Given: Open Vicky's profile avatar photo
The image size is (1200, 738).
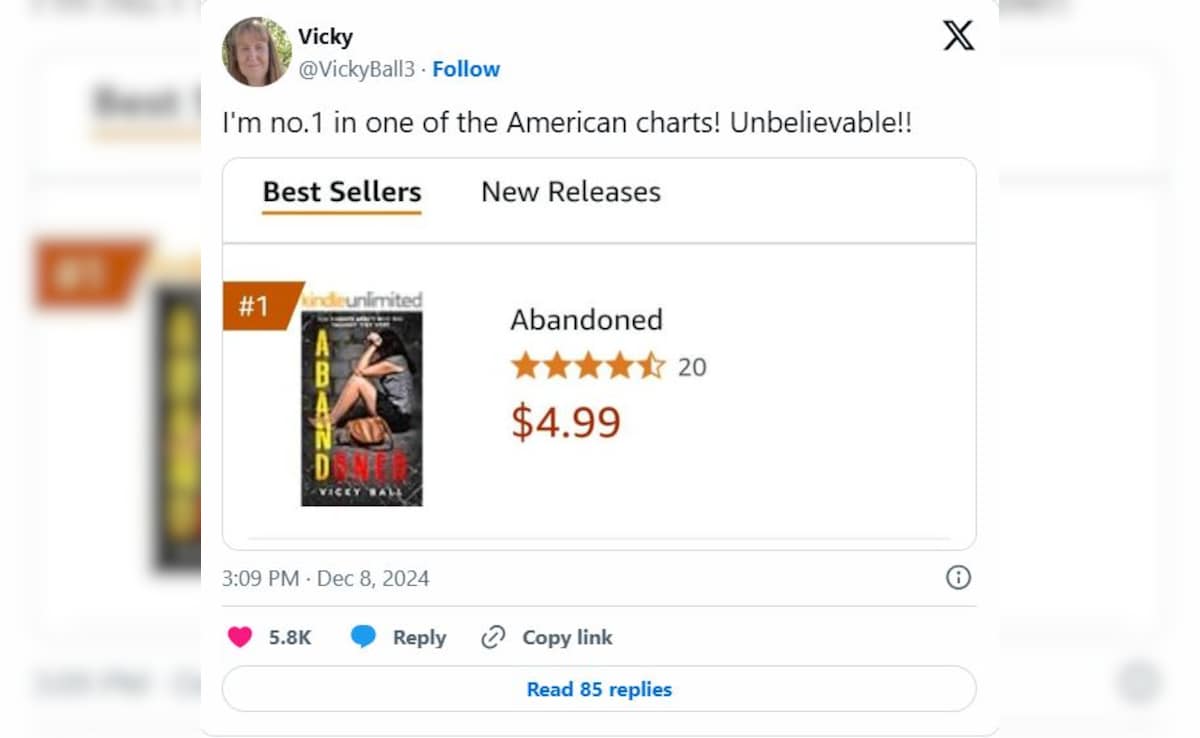Looking at the screenshot, I should (x=257, y=52).
